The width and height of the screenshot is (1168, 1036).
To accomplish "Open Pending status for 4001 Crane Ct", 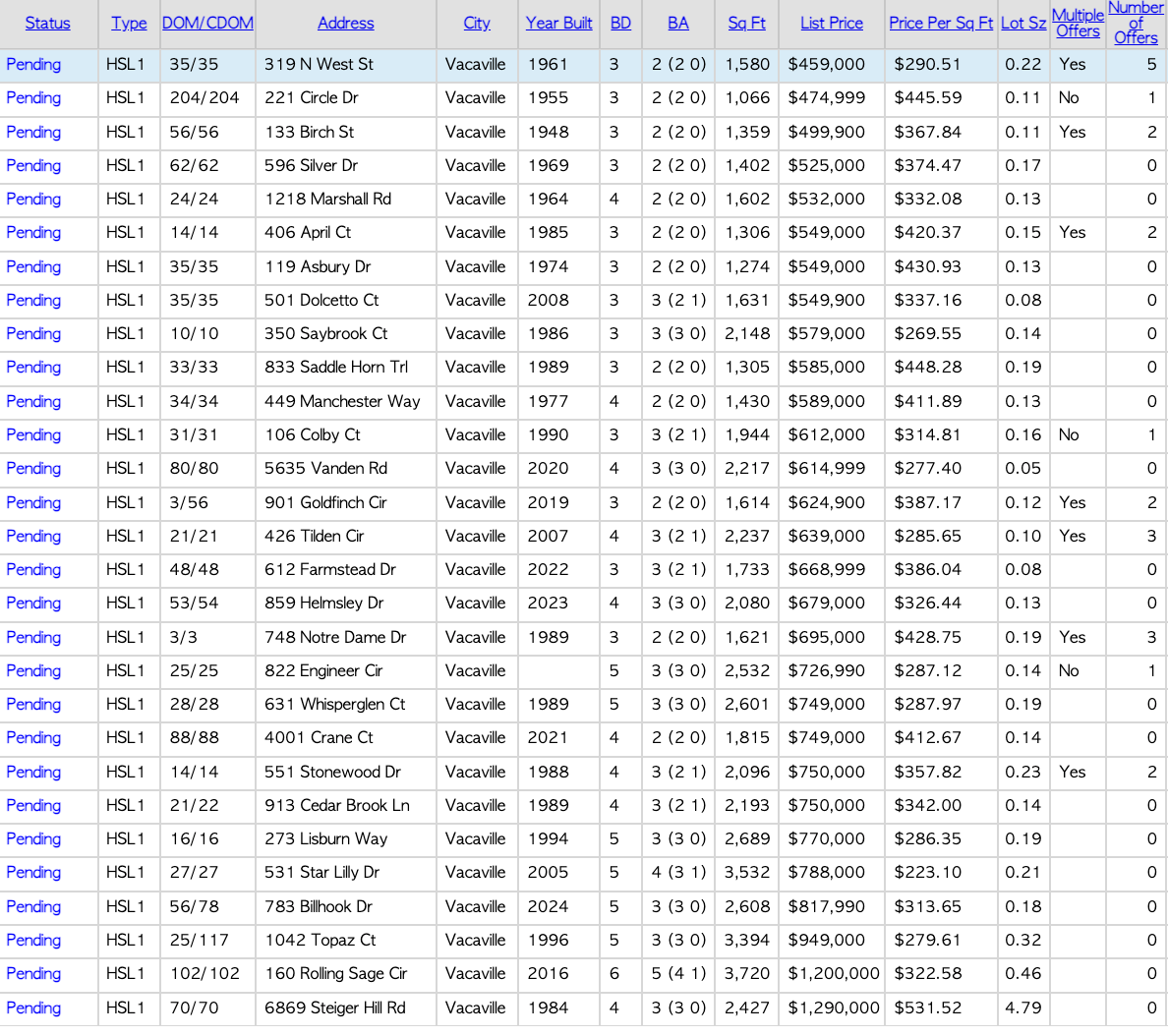I will 33,738.
